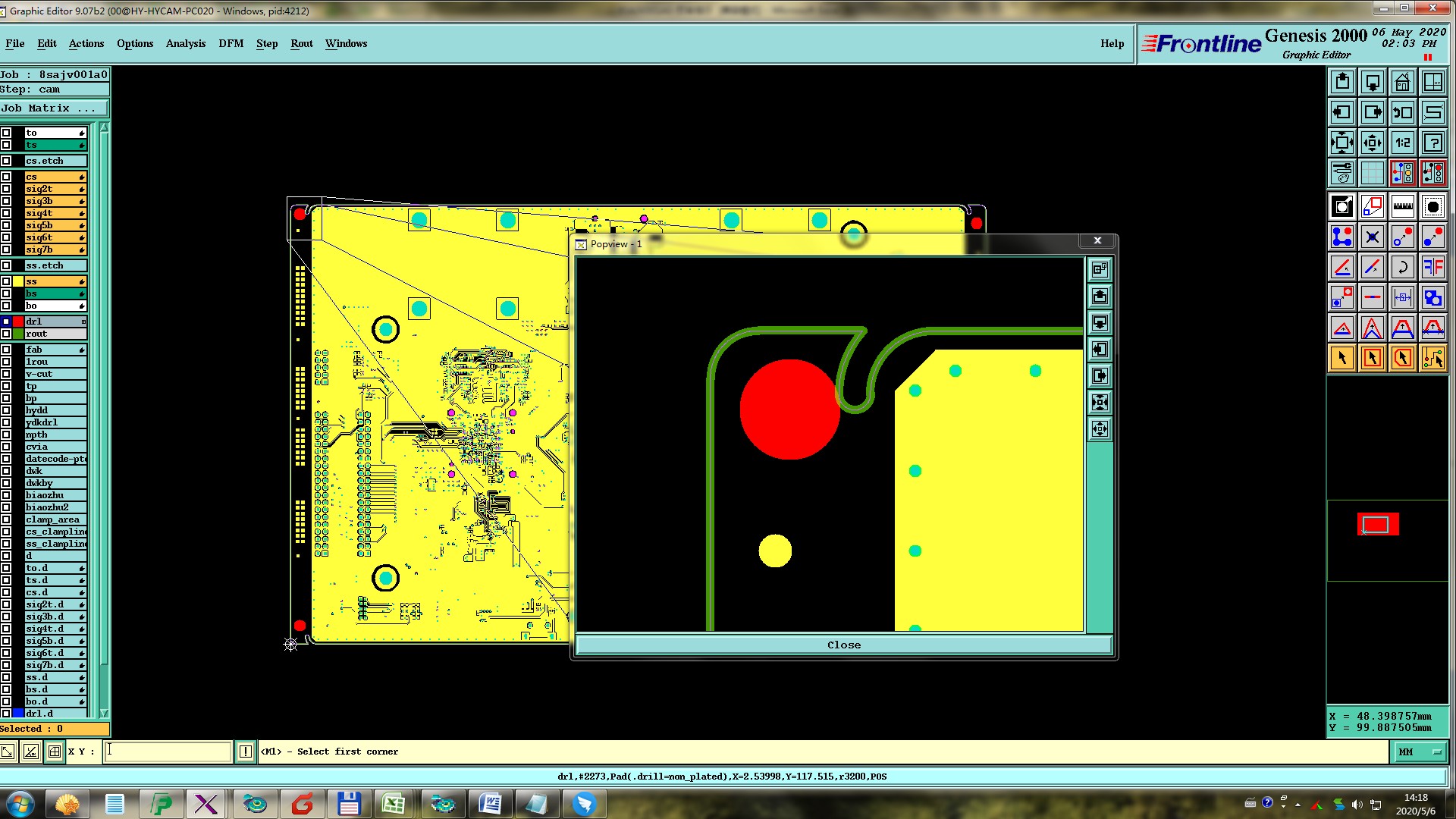Screen dimensions: 1456x819
Task: Click the tools and palette settings icon
Action: point(1341,173)
